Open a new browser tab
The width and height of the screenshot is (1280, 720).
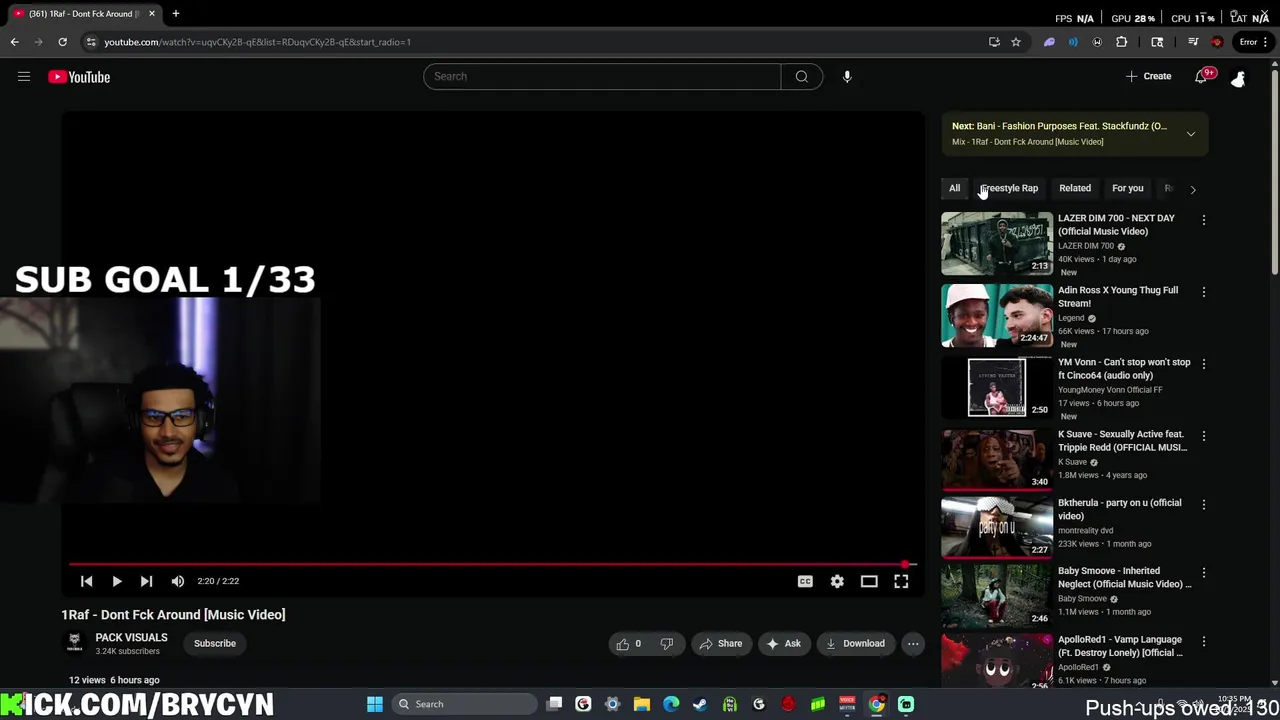[x=175, y=14]
